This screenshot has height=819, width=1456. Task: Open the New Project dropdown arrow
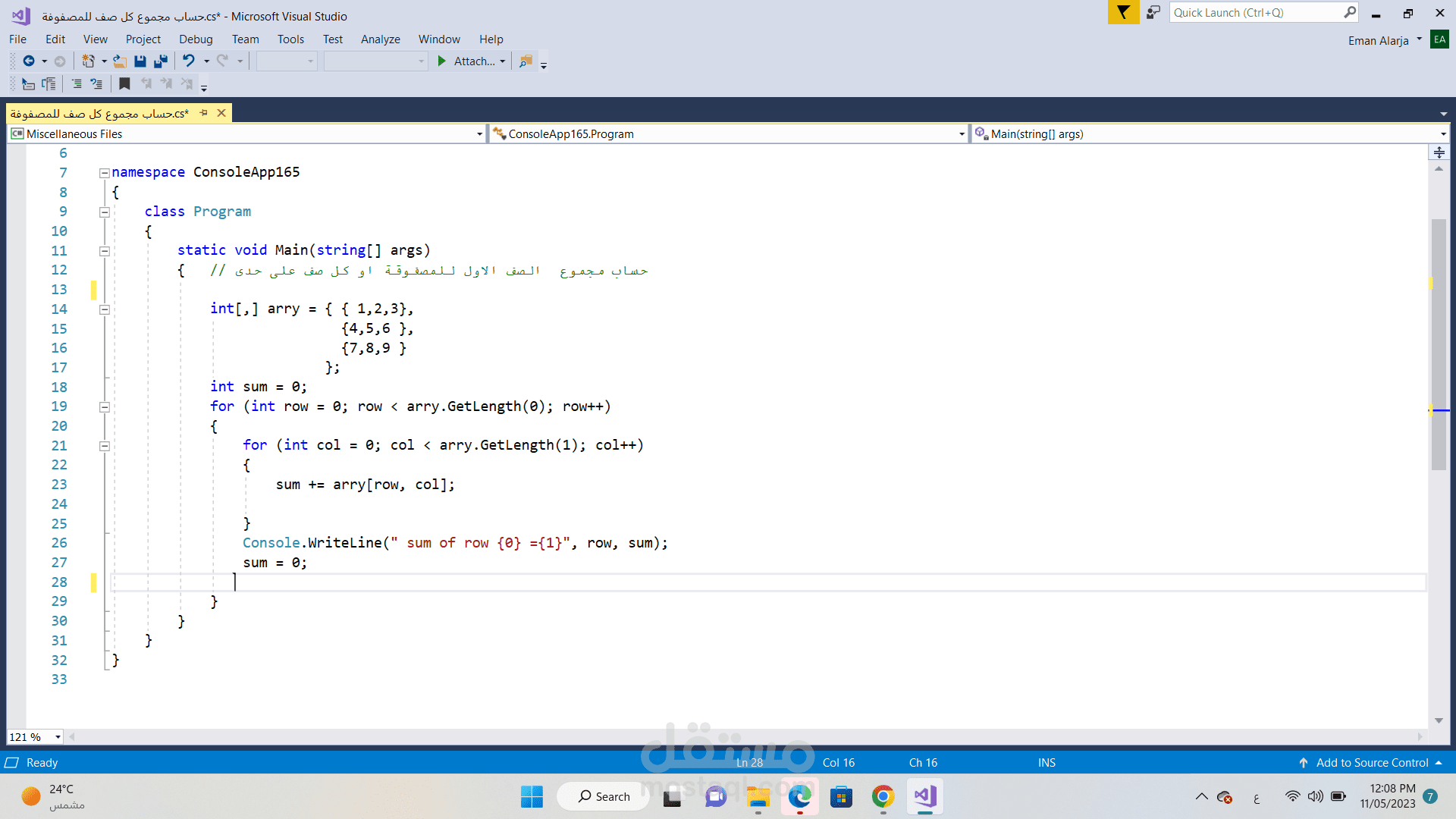tap(104, 61)
